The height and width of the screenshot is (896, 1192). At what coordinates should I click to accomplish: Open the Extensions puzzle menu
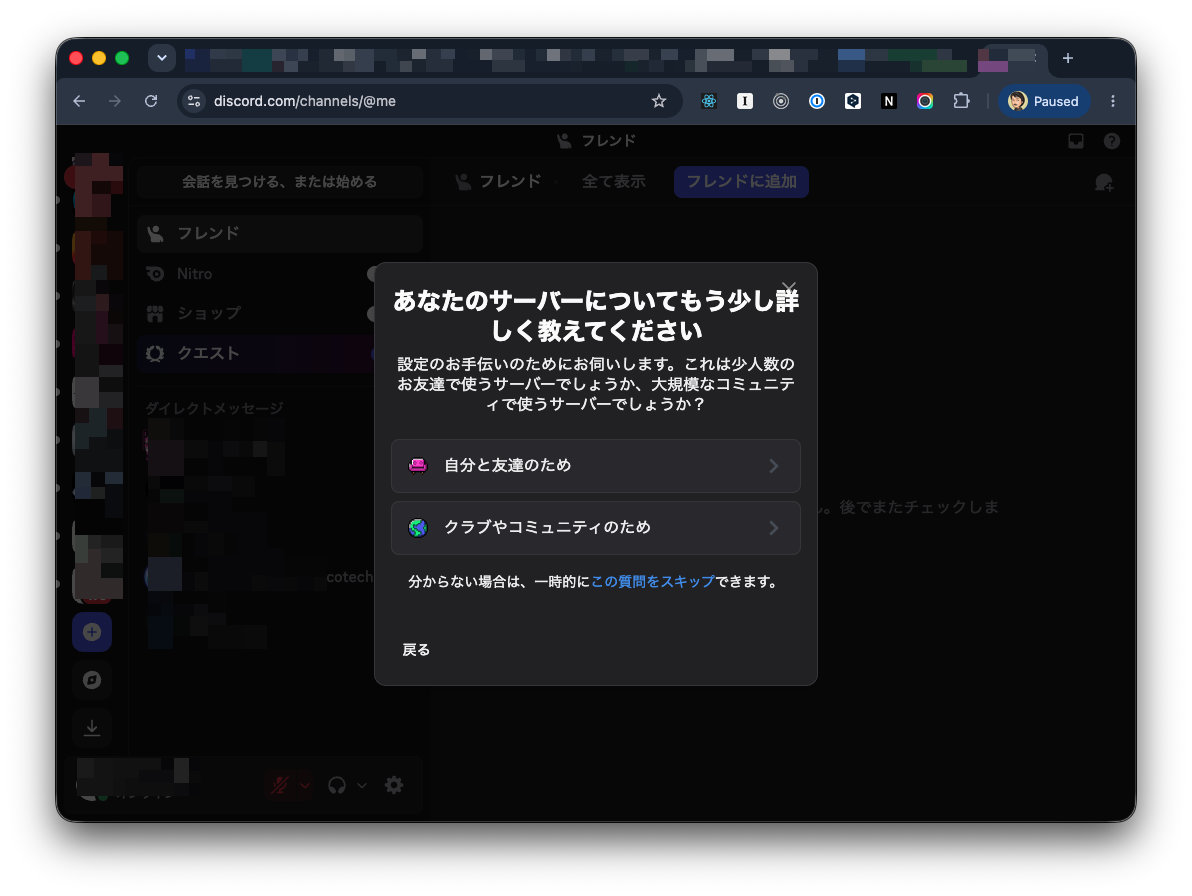click(x=962, y=101)
